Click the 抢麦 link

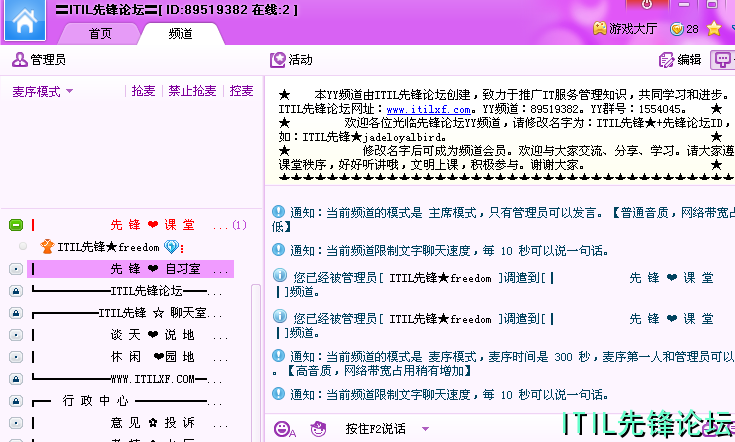click(143, 90)
